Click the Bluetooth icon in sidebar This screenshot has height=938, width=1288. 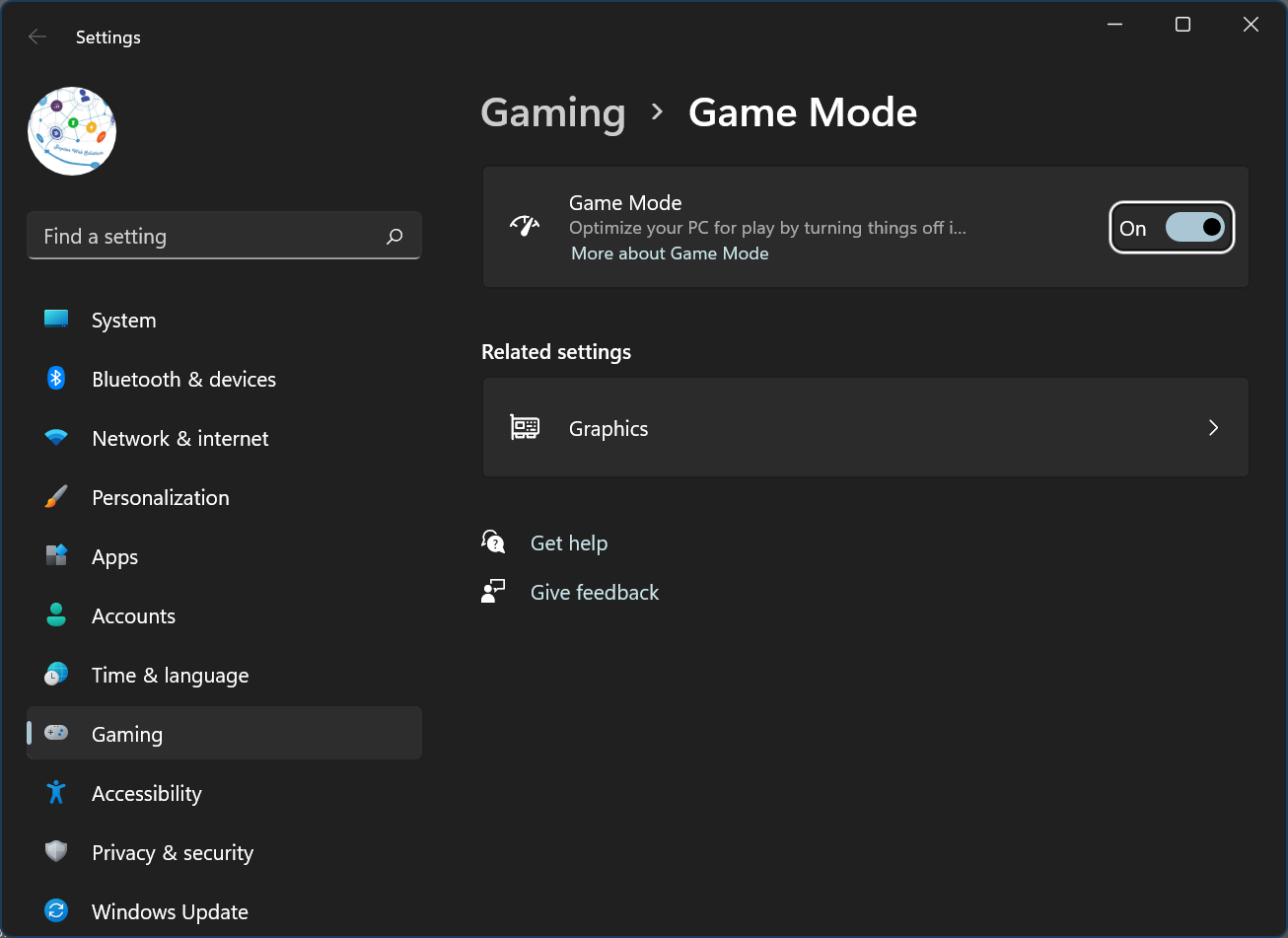pos(56,379)
